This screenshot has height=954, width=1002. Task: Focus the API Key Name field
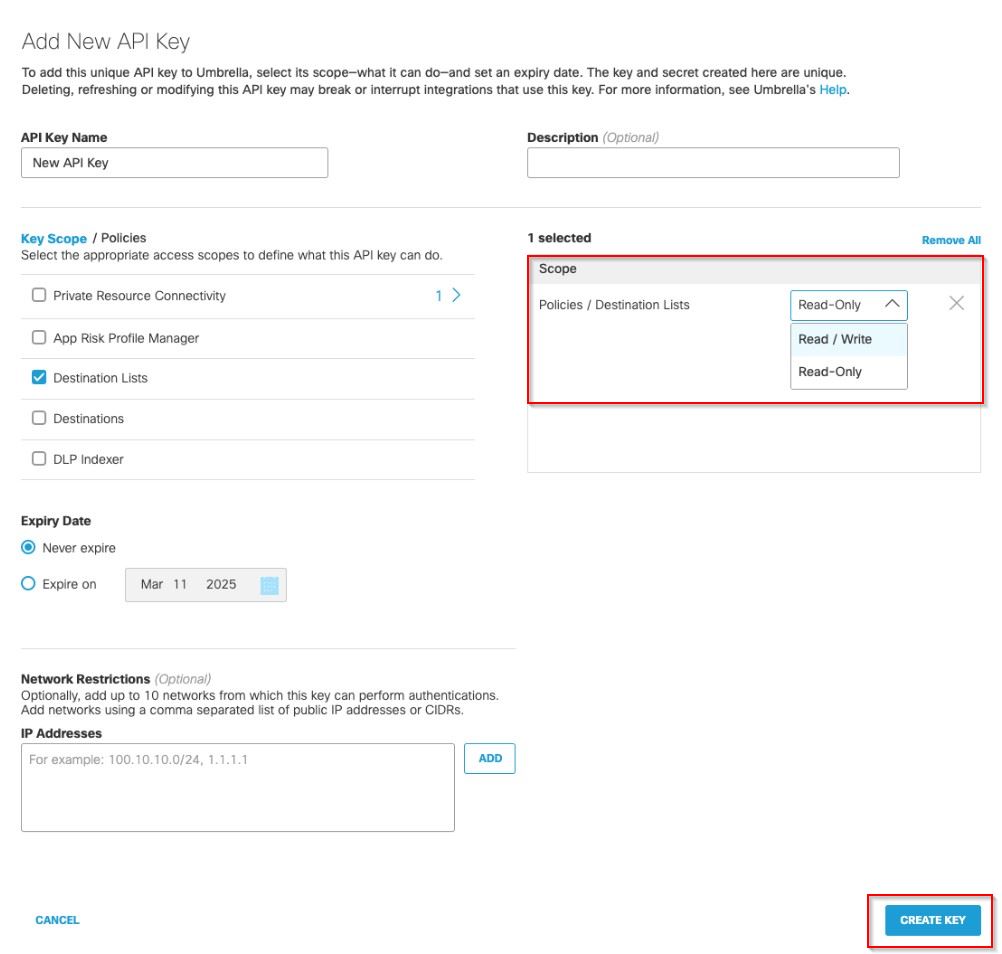174,163
